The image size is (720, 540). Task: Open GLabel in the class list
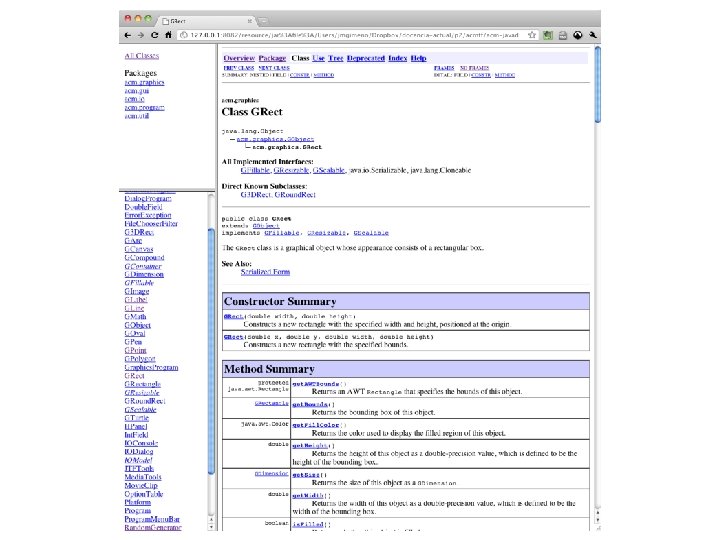[x=136, y=299]
